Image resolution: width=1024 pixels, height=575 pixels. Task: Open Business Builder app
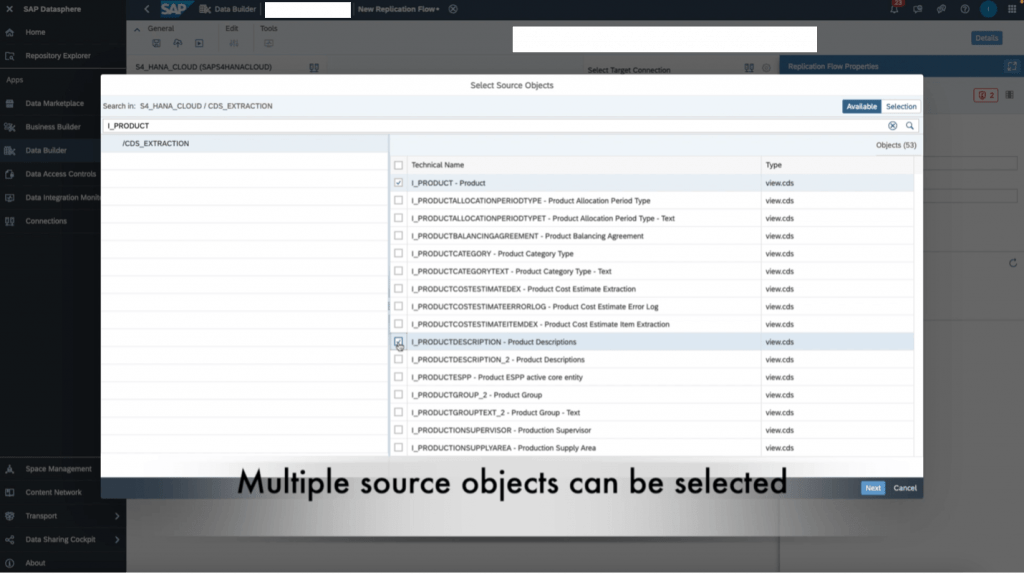click(53, 127)
